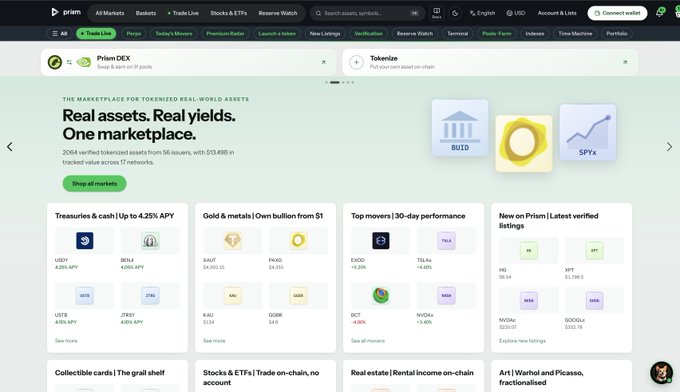Open the NVDAc asset icon
The width and height of the screenshot is (680, 392).
[529, 301]
